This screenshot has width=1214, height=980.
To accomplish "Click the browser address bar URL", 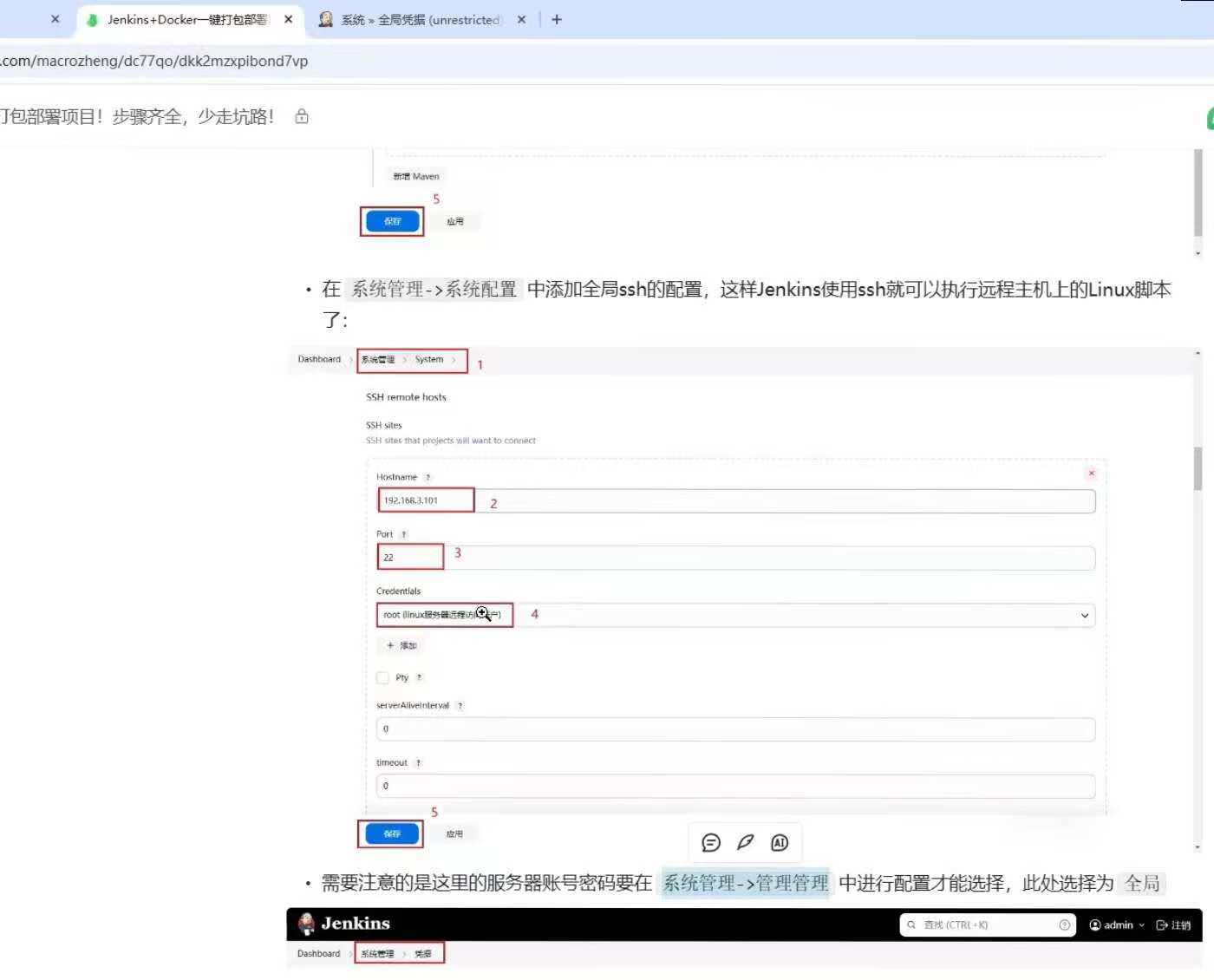I will (154, 61).
